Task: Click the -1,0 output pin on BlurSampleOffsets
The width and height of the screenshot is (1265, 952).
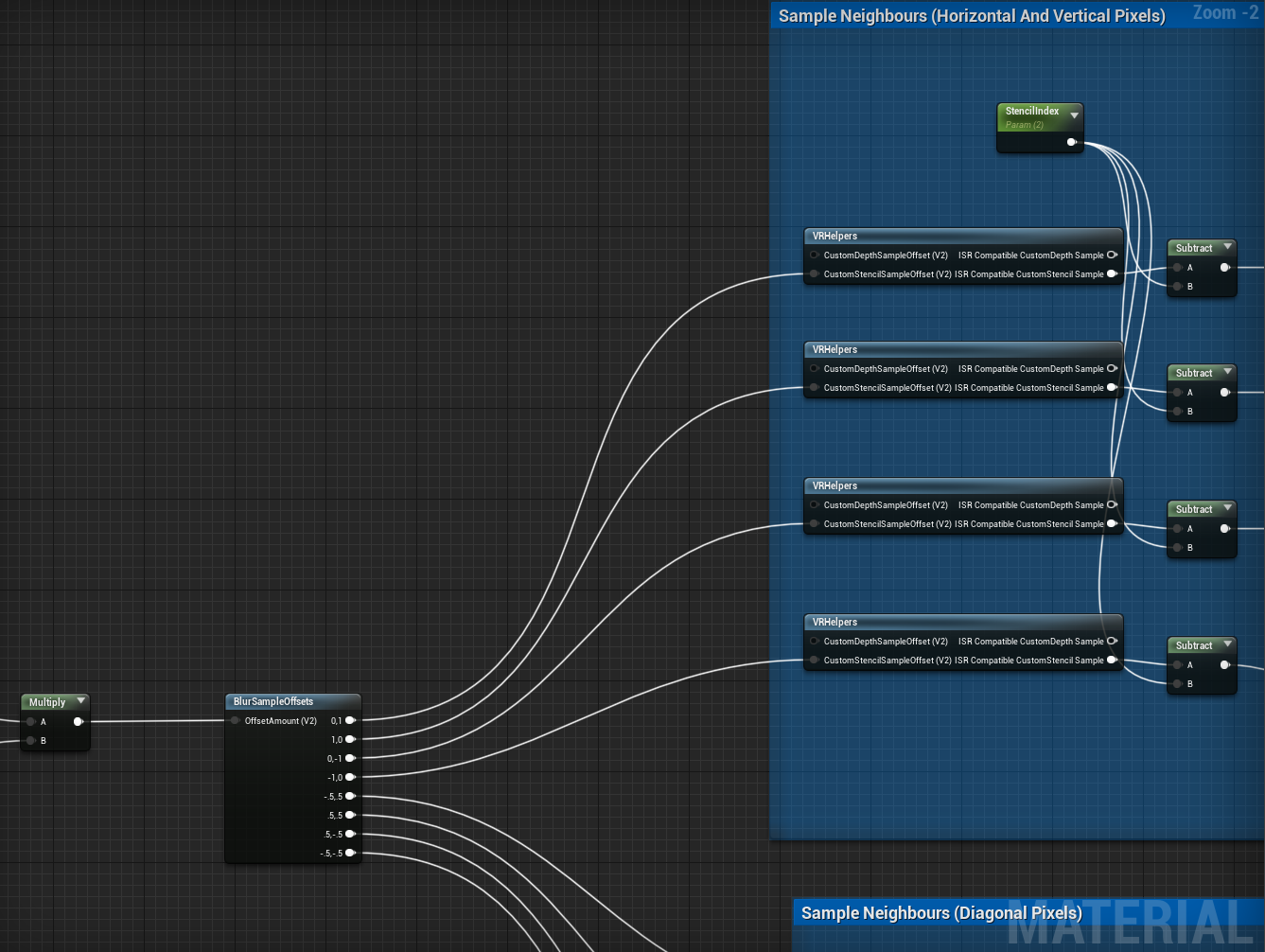Action: pos(350,778)
